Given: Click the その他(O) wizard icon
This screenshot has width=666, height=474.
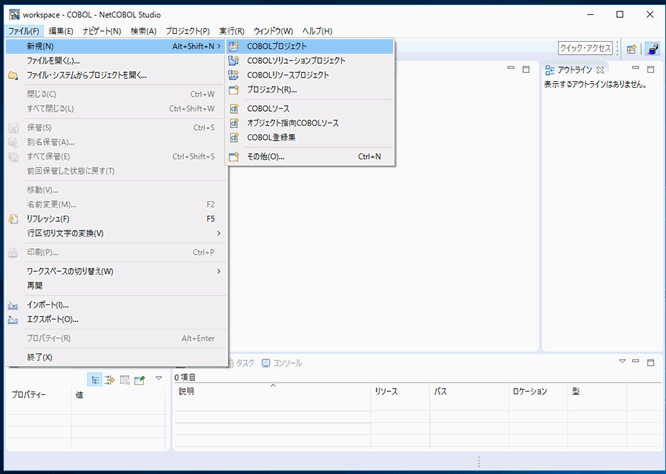Looking at the screenshot, I should click(x=234, y=157).
